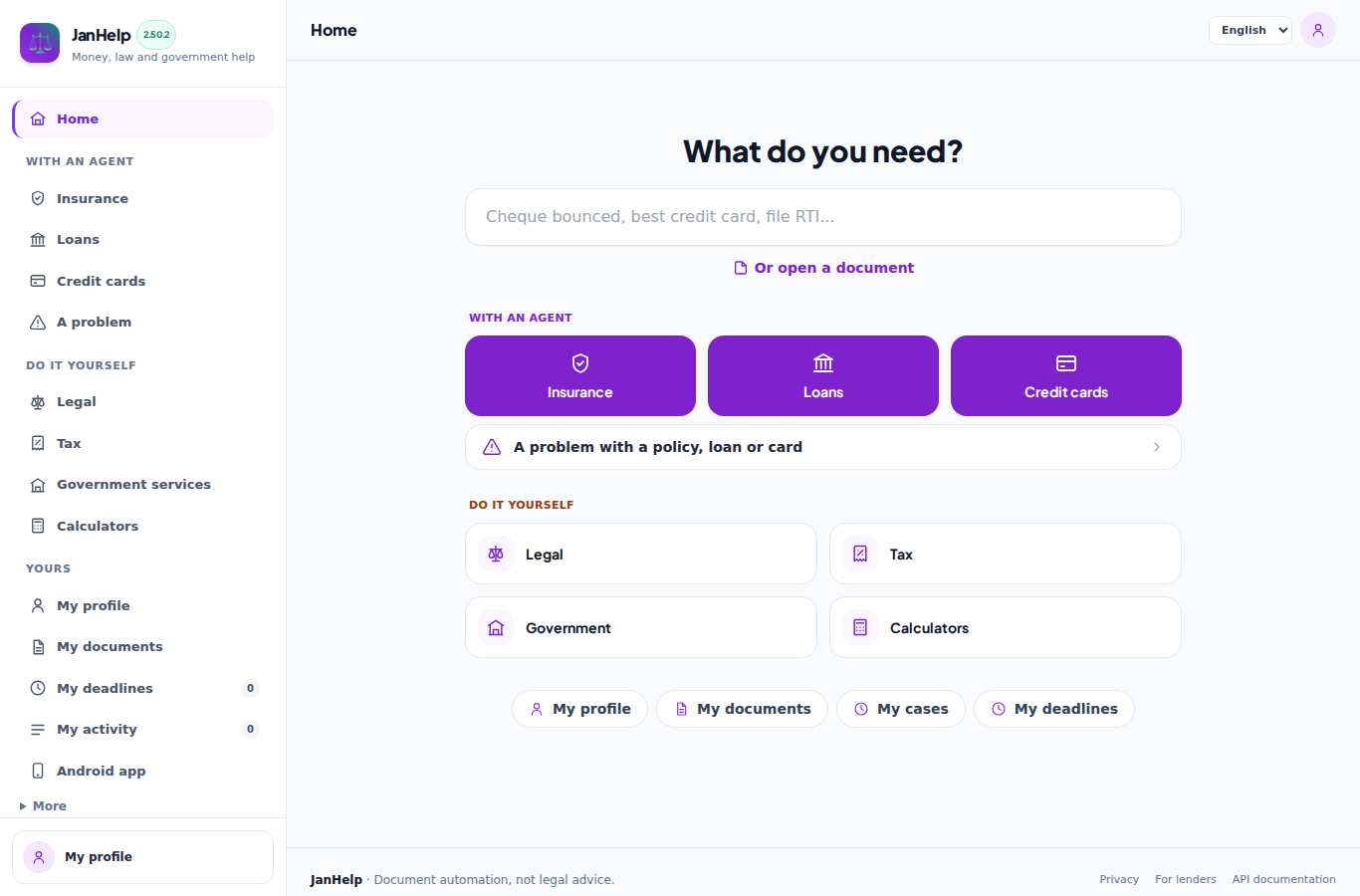Viewport: 1360px width, 896px height.
Task: Click the search field with Cheque bounced placeholder
Action: [823, 217]
